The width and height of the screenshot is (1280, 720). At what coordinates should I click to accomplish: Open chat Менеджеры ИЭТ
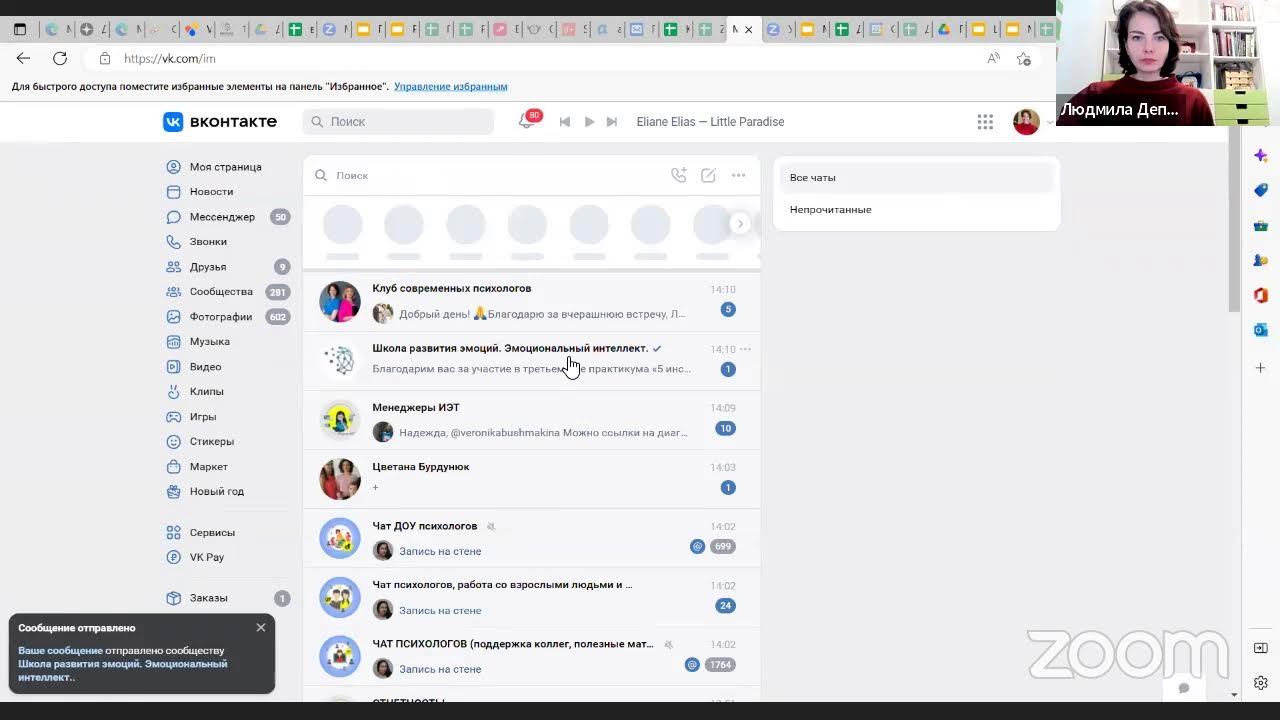(x=531, y=419)
